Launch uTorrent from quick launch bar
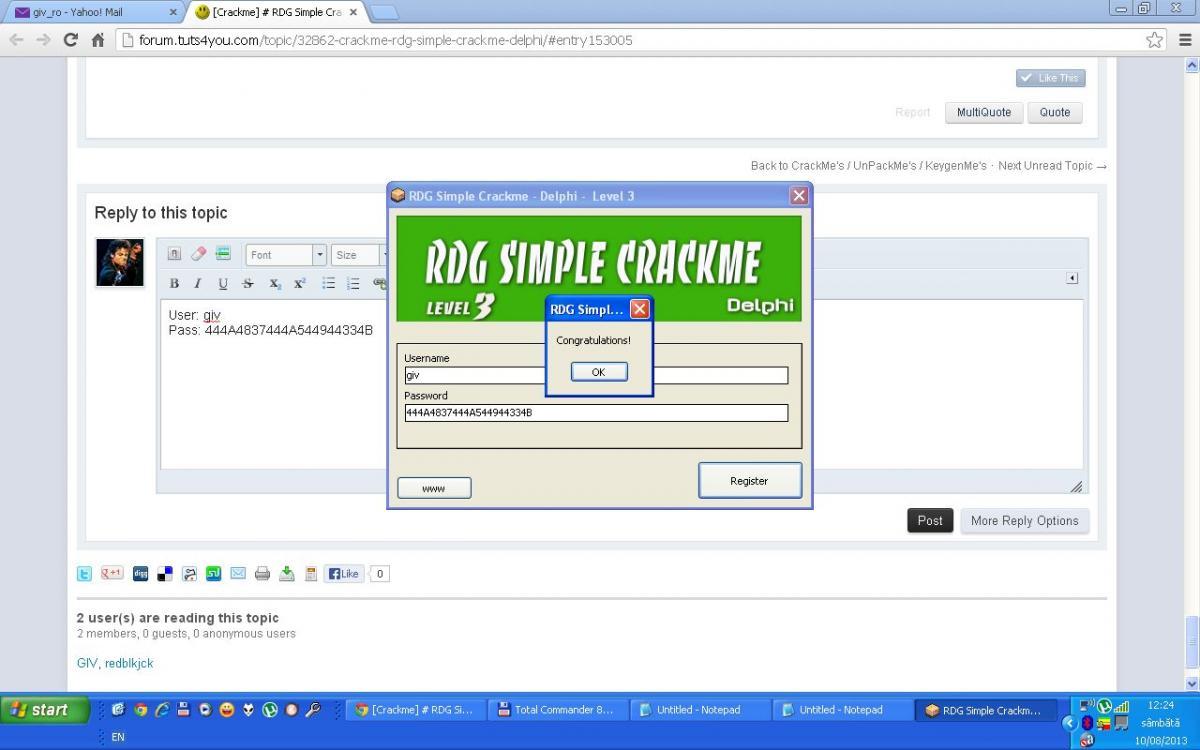 [270, 710]
